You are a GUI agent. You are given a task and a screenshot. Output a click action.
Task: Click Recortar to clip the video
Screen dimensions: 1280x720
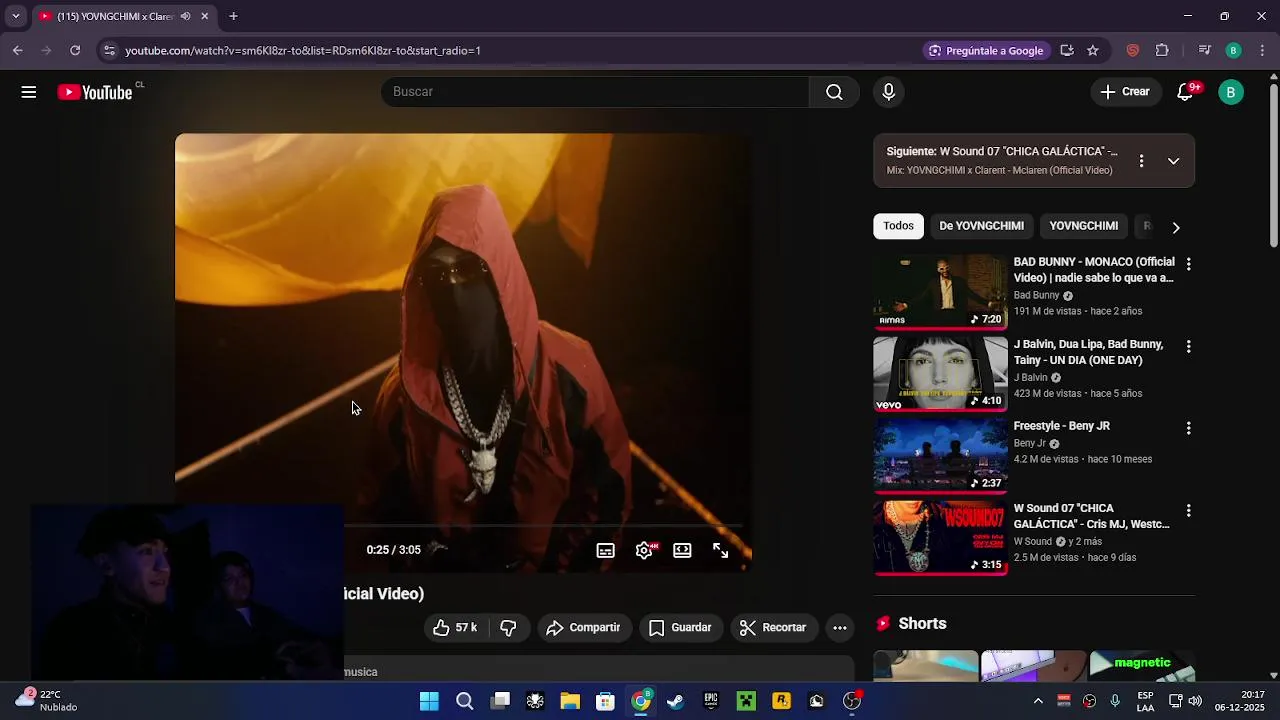[x=773, y=628]
